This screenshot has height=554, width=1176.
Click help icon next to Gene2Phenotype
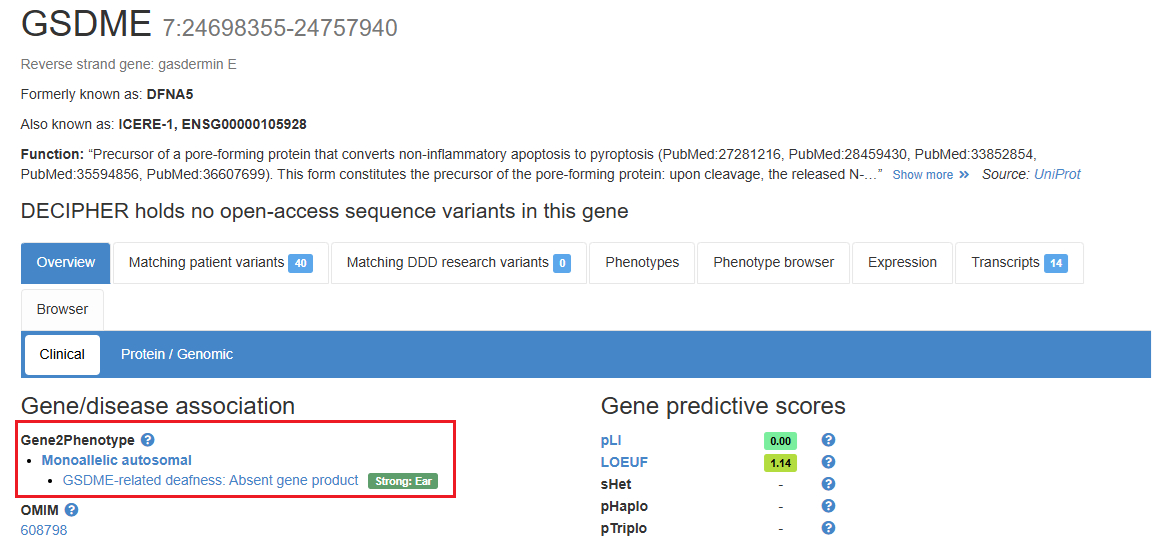(148, 440)
